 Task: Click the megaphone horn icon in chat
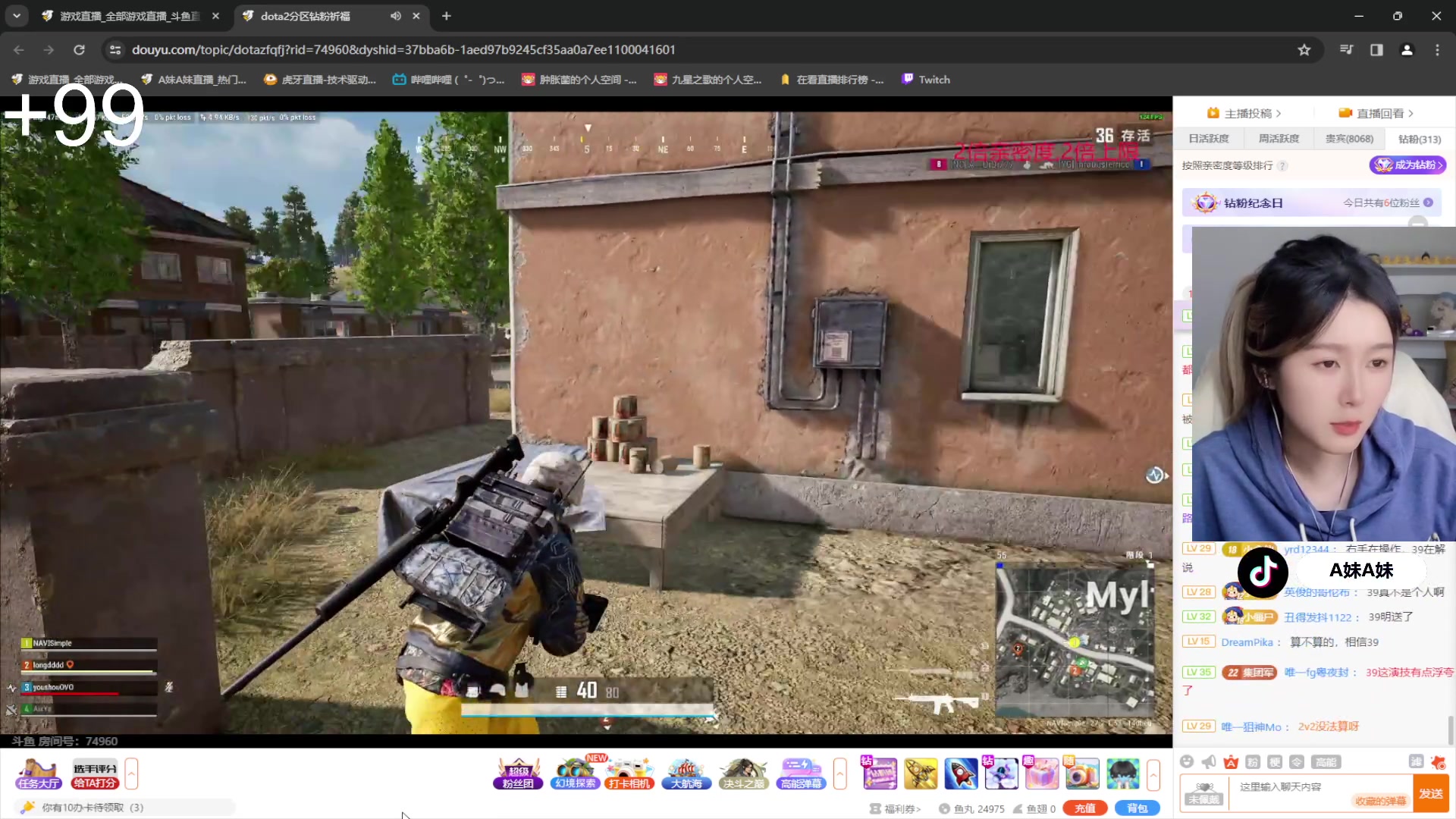1209,762
